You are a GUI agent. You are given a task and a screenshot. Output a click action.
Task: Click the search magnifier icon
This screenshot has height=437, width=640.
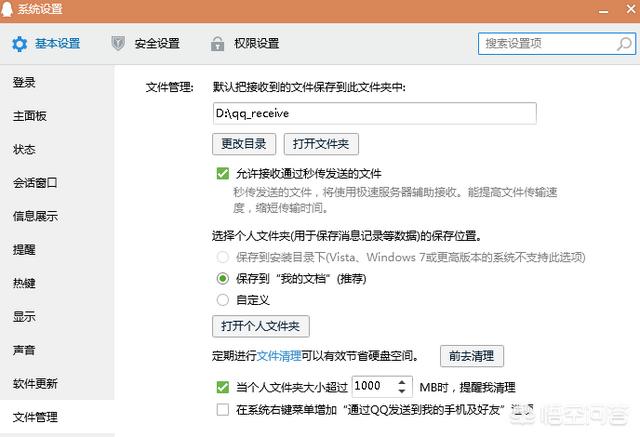[624, 44]
